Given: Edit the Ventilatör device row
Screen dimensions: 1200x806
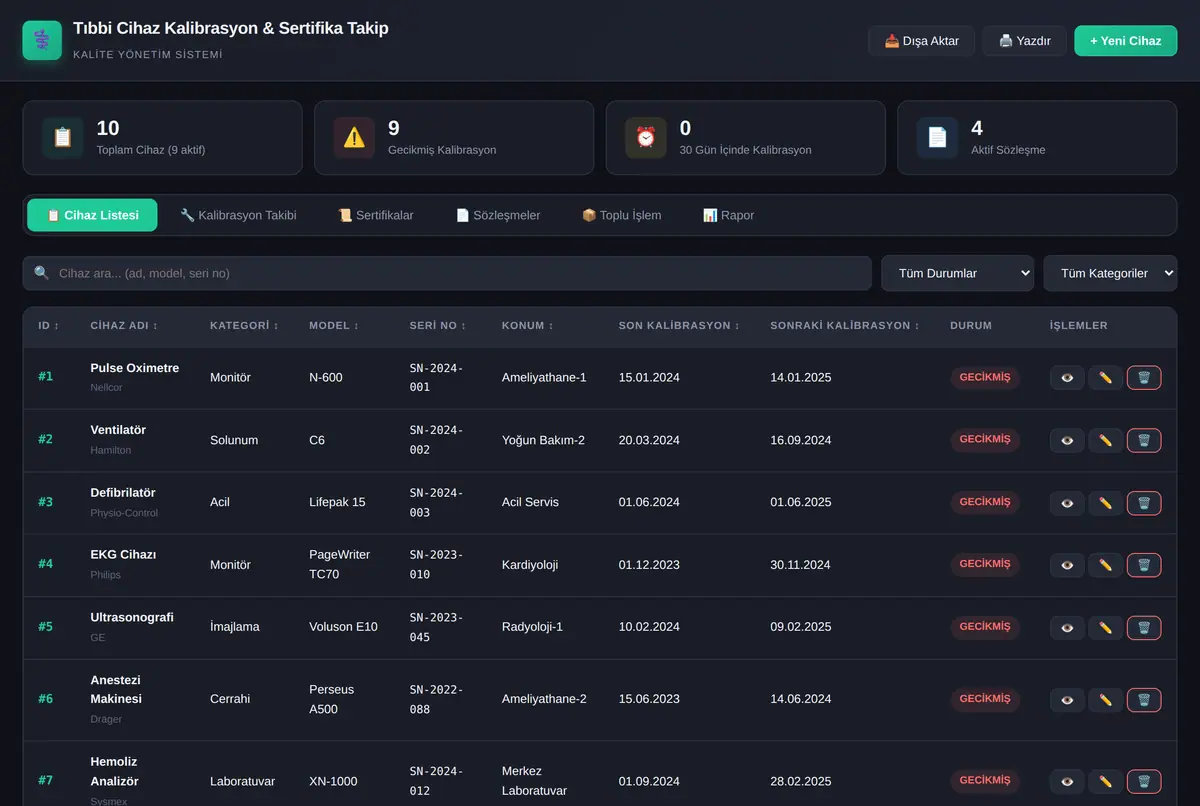Looking at the screenshot, I should coord(1105,440).
